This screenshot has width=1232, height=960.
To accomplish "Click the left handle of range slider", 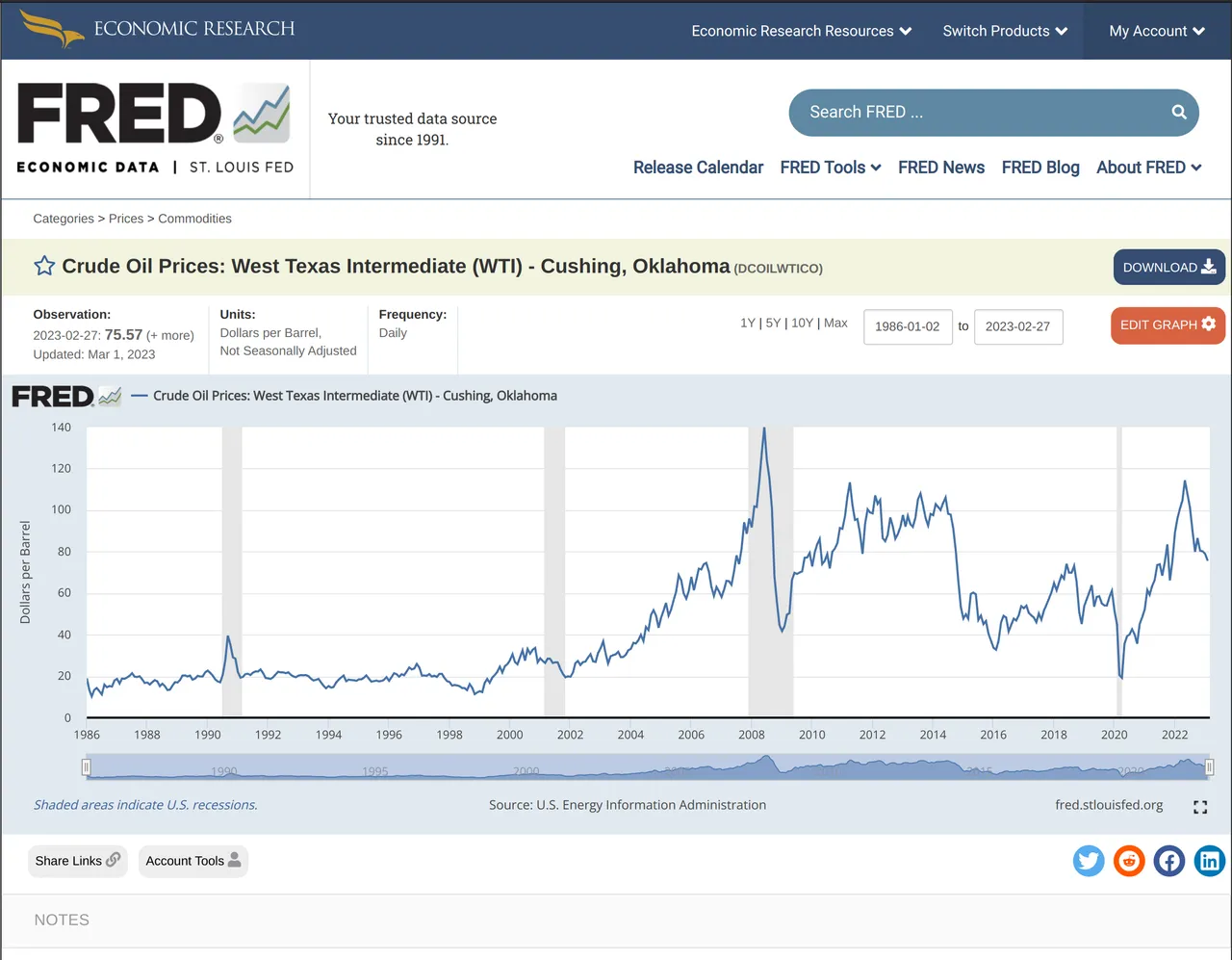I will [x=86, y=767].
